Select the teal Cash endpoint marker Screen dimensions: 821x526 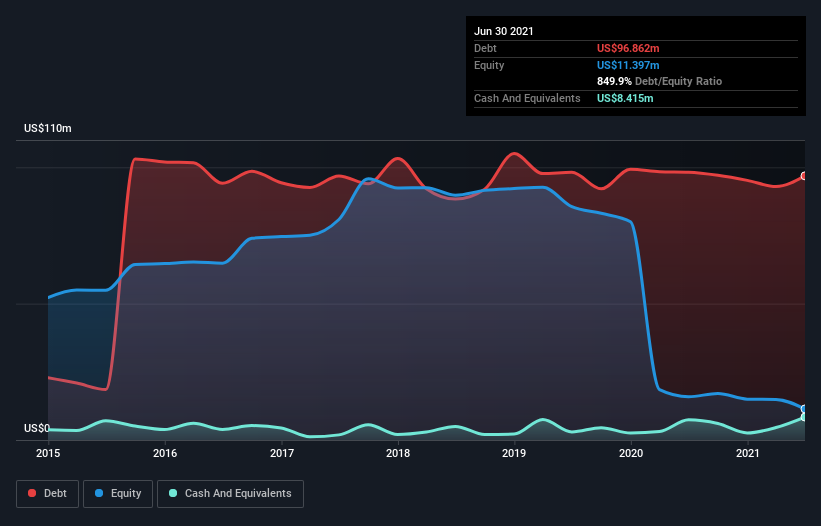tap(804, 417)
